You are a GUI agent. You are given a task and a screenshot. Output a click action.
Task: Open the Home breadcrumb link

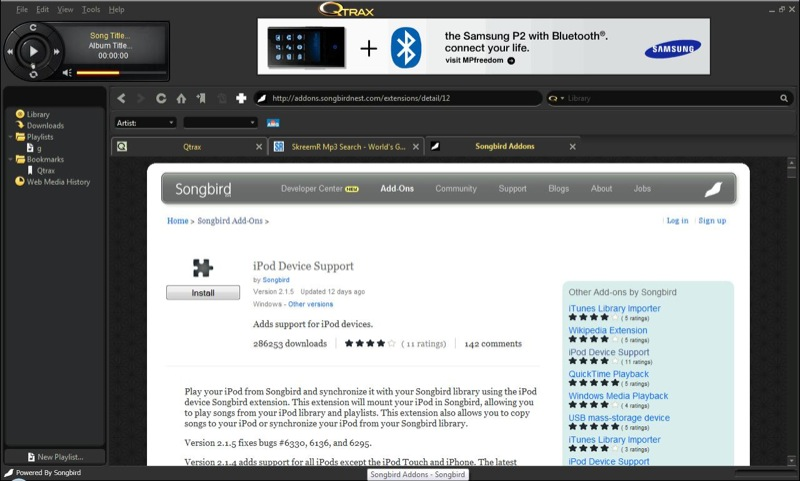pos(178,221)
